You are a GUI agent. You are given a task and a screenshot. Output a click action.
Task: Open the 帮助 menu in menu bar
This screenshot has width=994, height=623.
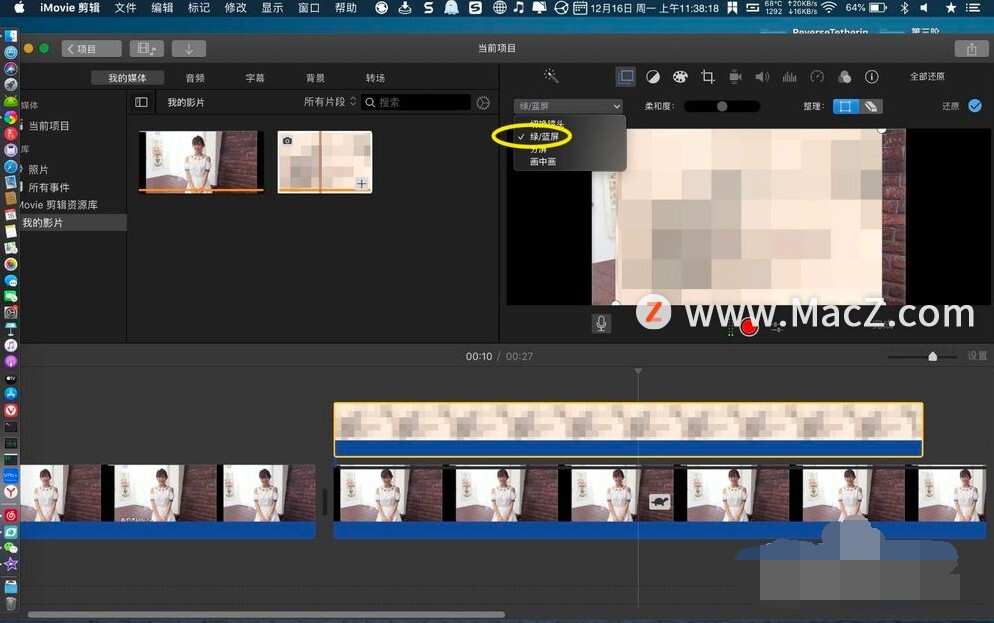coord(345,8)
